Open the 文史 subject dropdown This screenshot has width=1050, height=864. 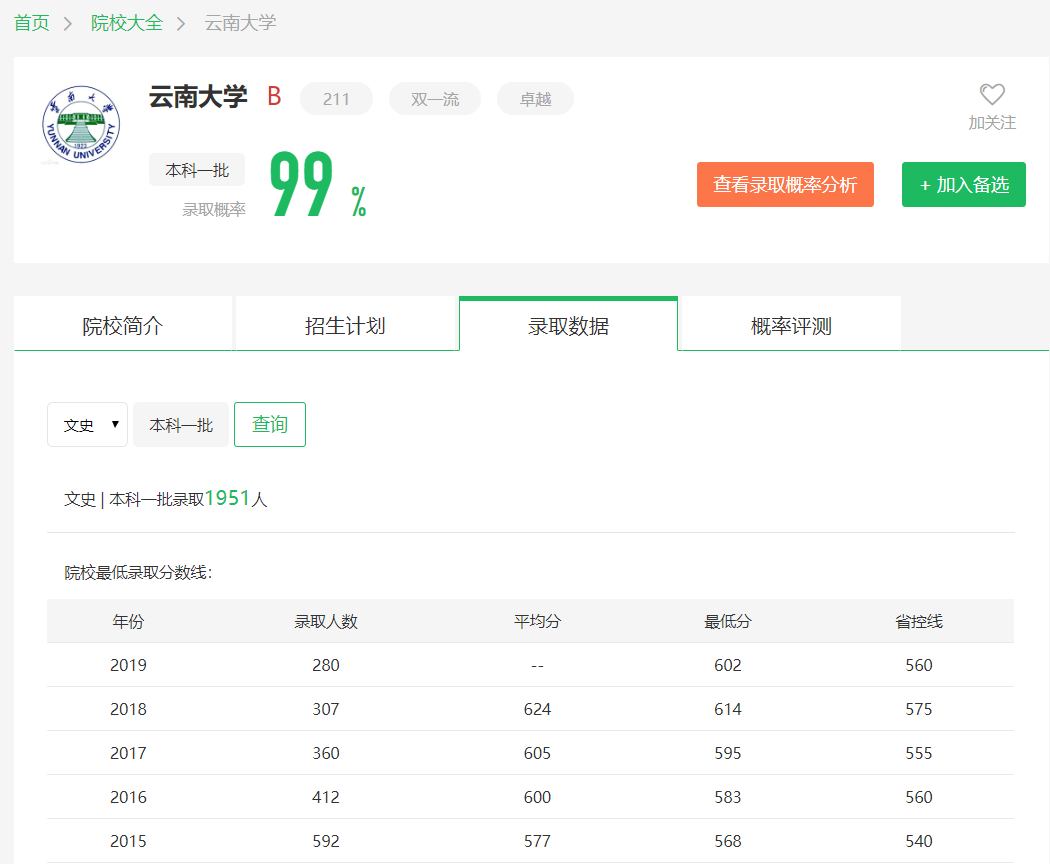pyautogui.click(x=88, y=425)
